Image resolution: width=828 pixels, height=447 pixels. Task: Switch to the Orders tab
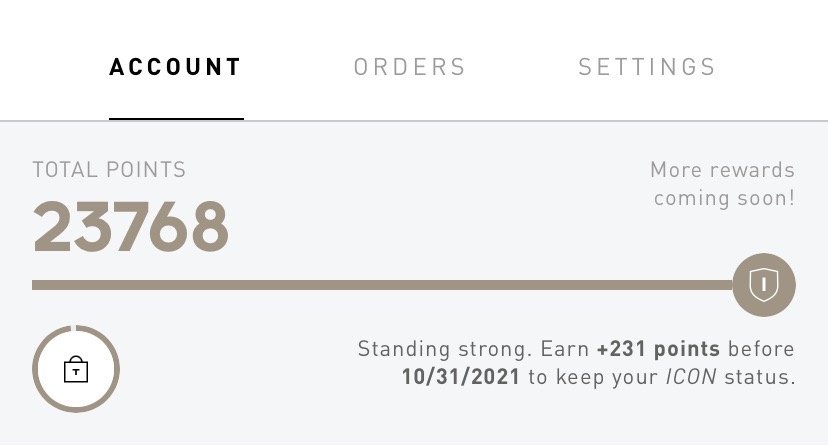pyautogui.click(x=410, y=68)
